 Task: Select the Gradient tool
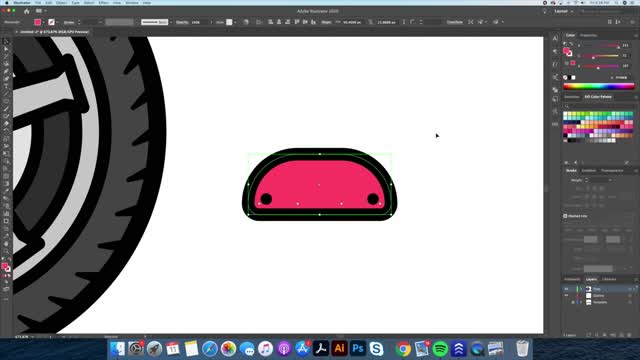[6, 184]
